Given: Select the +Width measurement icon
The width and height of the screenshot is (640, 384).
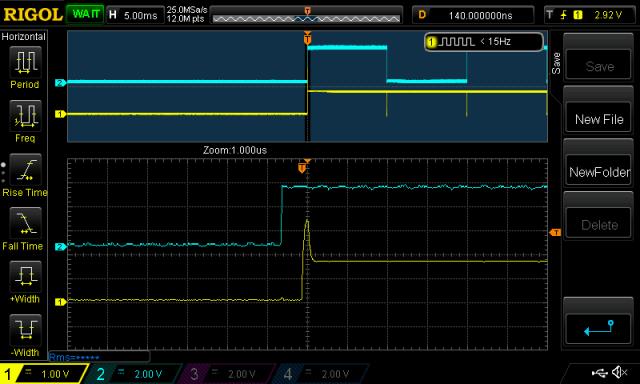Looking at the screenshot, I should click(x=25, y=277).
